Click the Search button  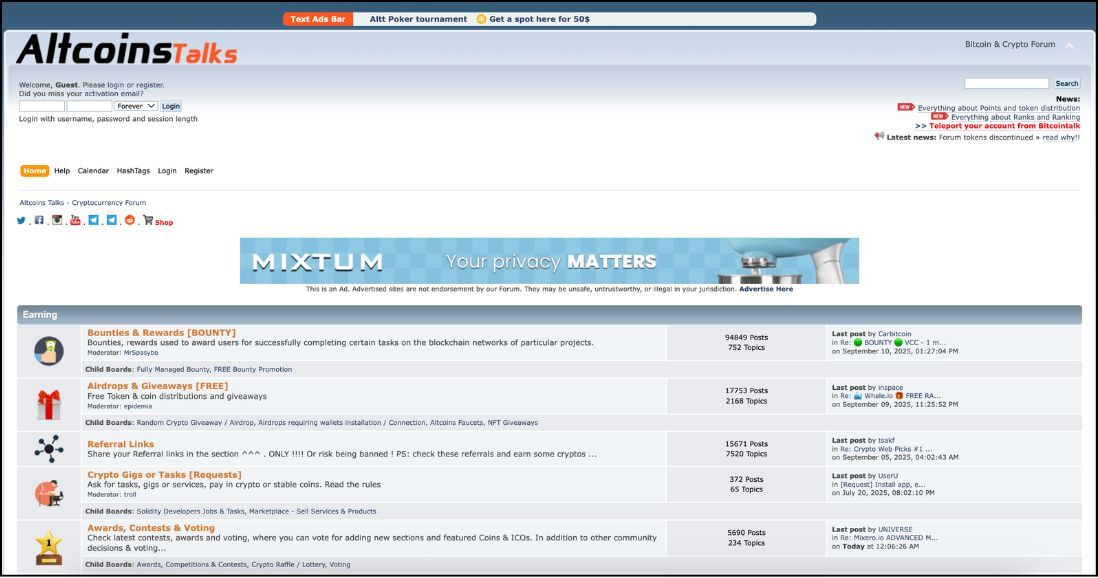pos(1066,83)
